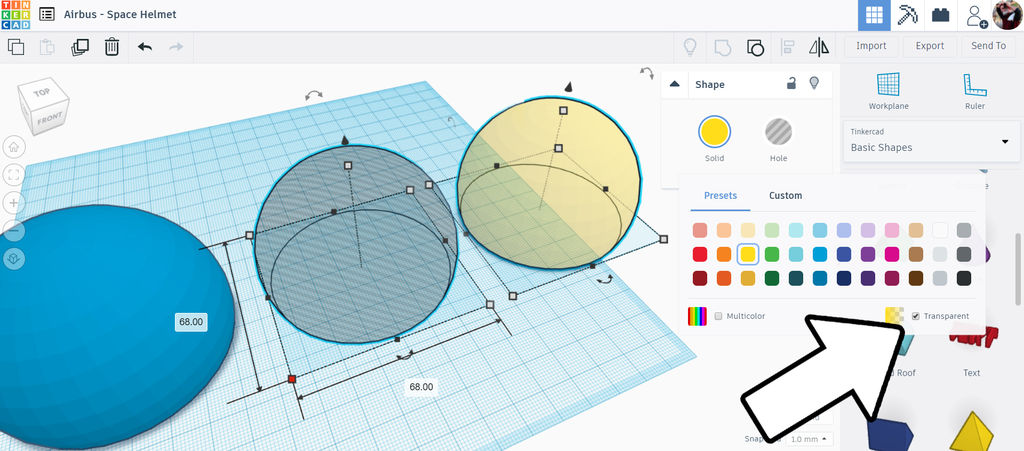Click the Zoom out button
This screenshot has width=1024, height=451.
pos(14,230)
